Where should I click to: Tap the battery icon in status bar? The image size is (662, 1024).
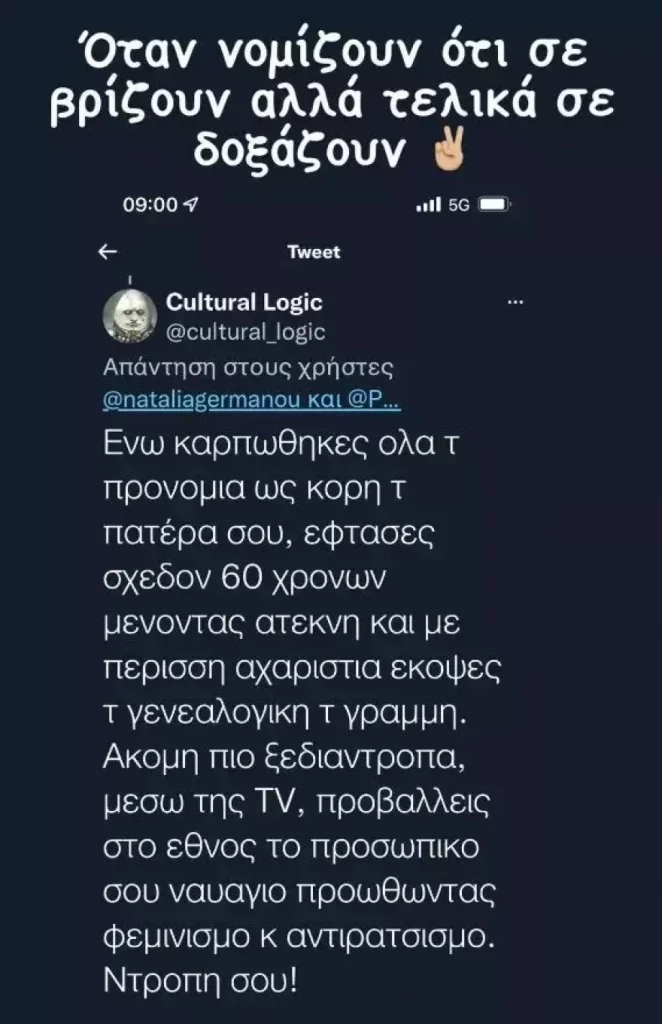(495, 205)
